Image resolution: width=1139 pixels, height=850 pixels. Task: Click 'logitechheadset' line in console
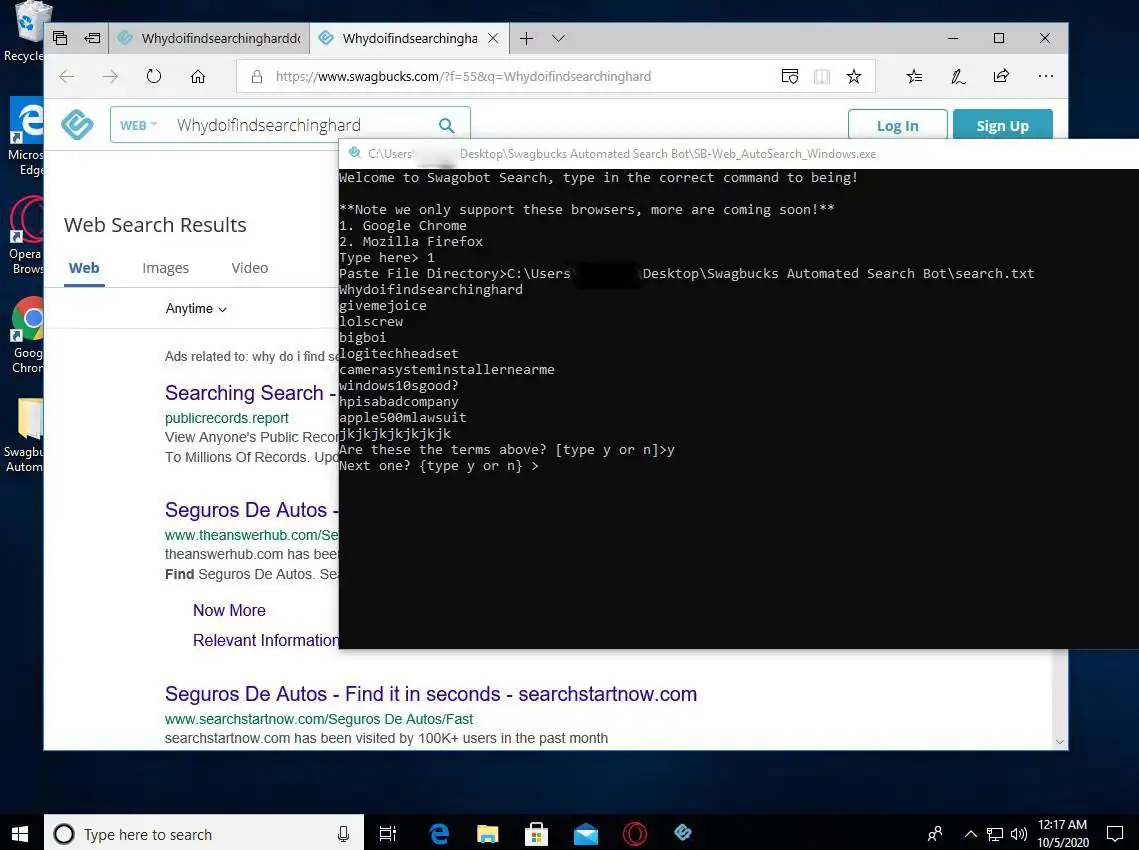pos(399,354)
